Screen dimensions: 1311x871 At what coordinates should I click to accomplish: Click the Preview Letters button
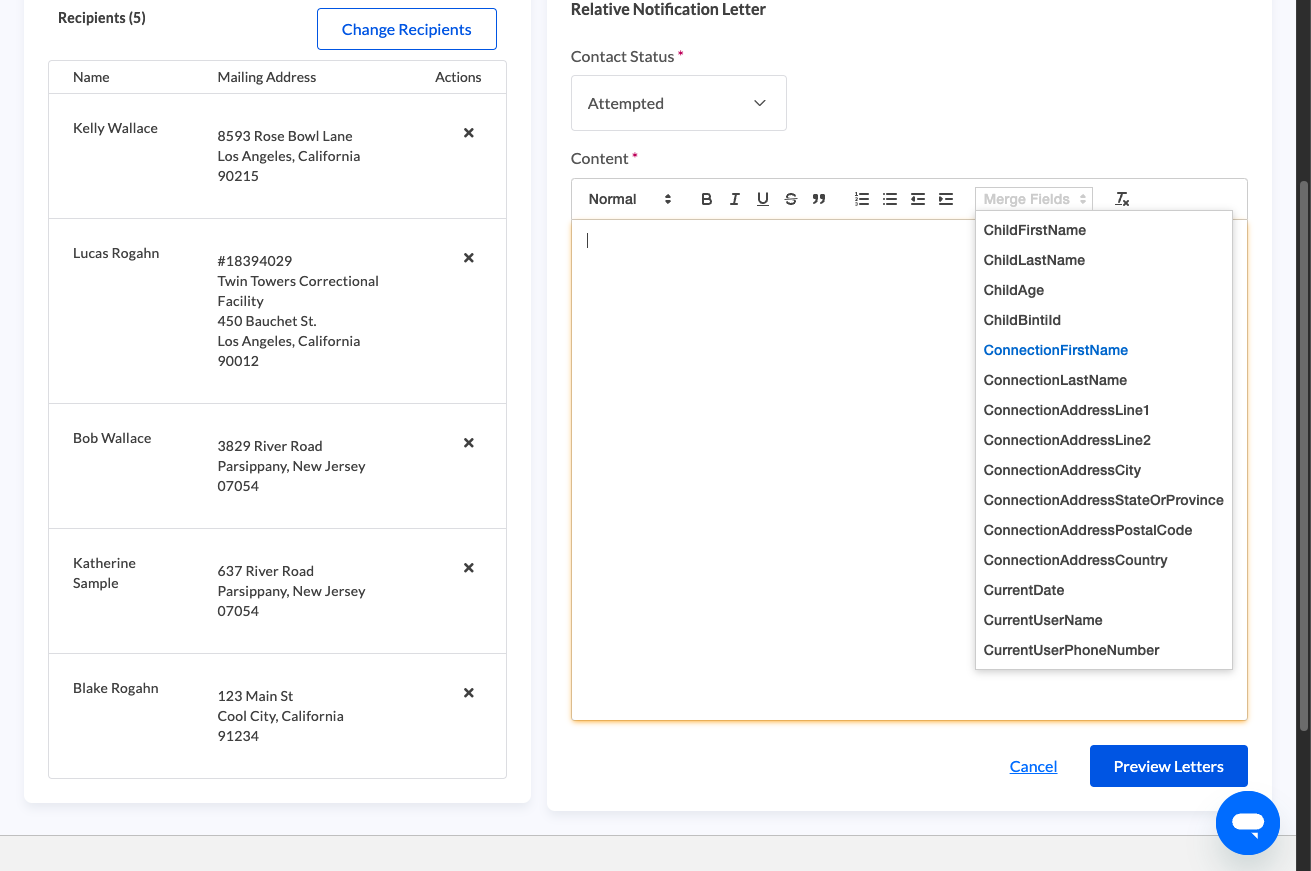pos(1168,766)
